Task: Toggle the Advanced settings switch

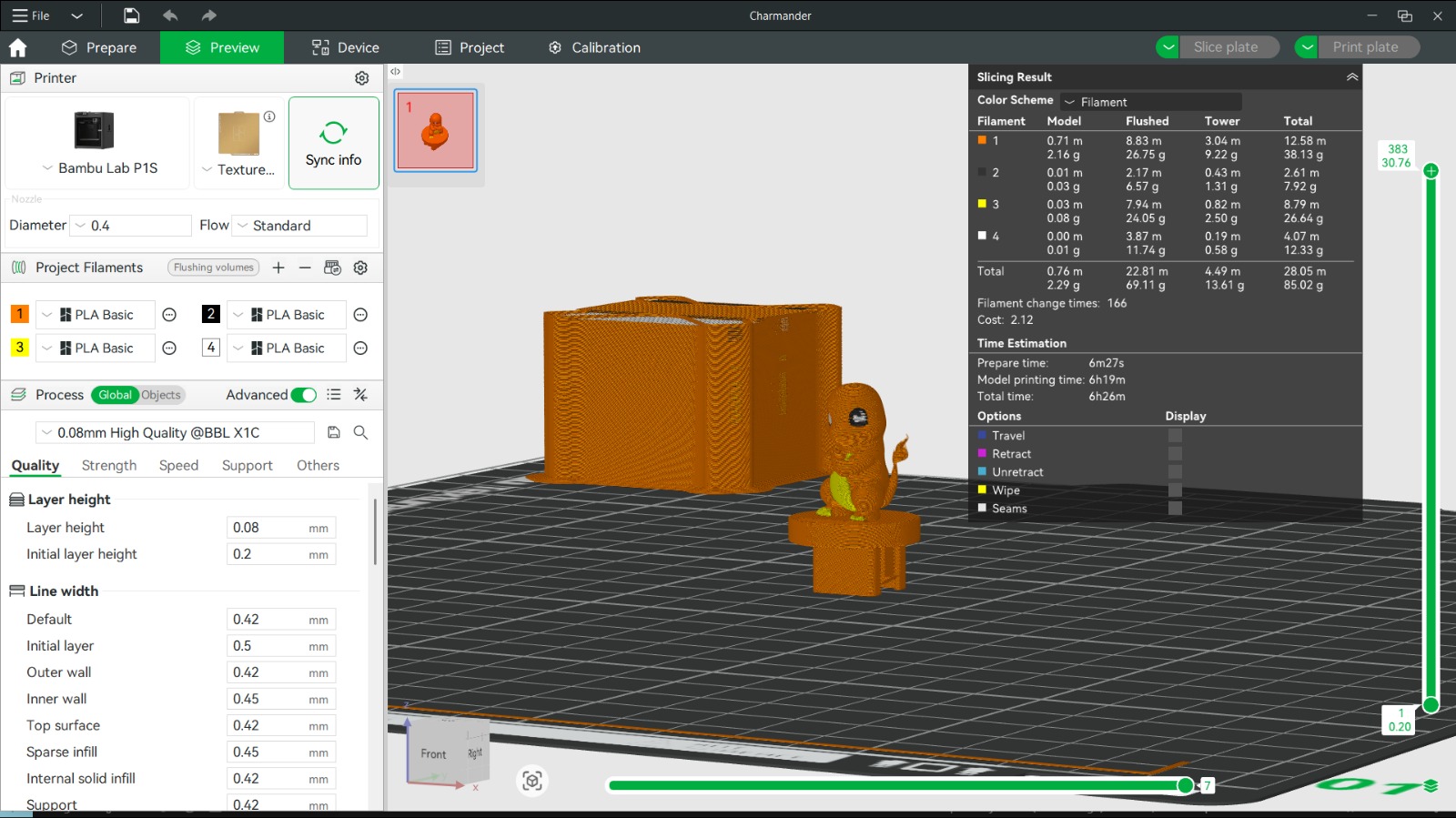Action: (304, 395)
